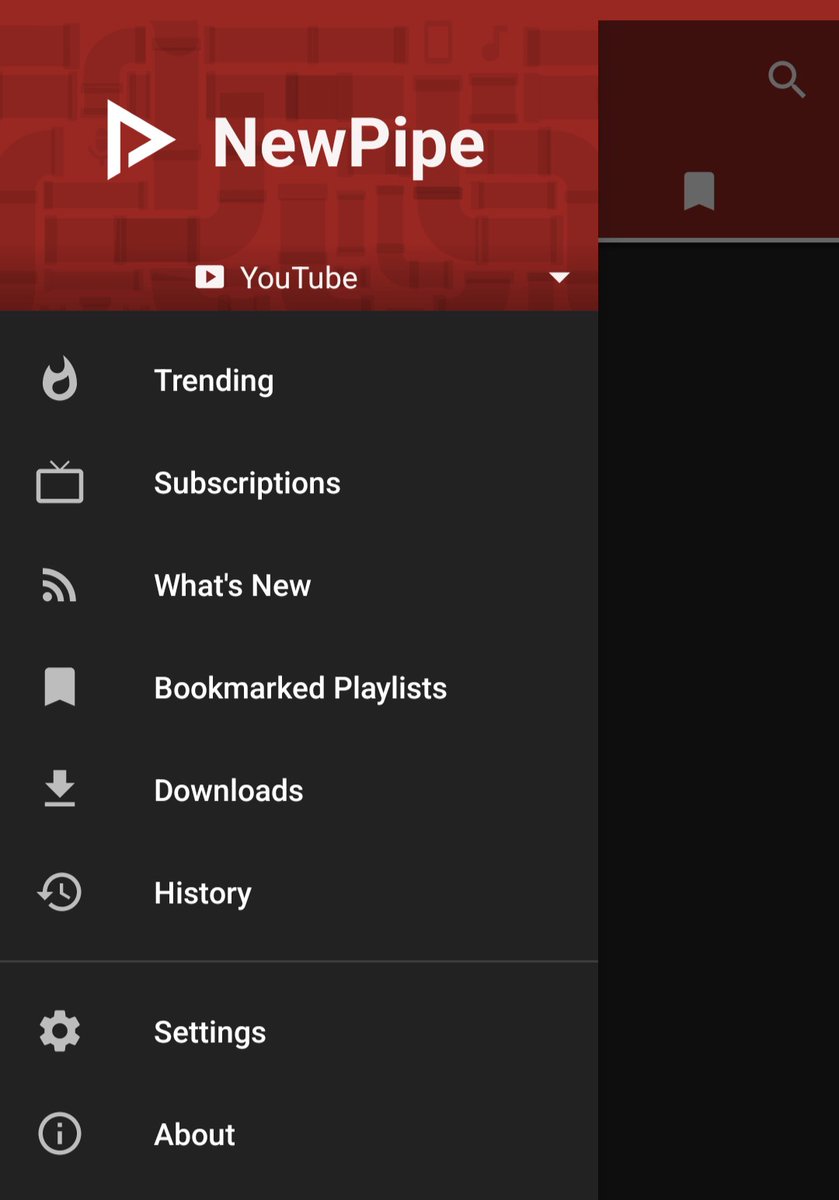Open the Downloads section
The image size is (839, 1200).
point(299,790)
